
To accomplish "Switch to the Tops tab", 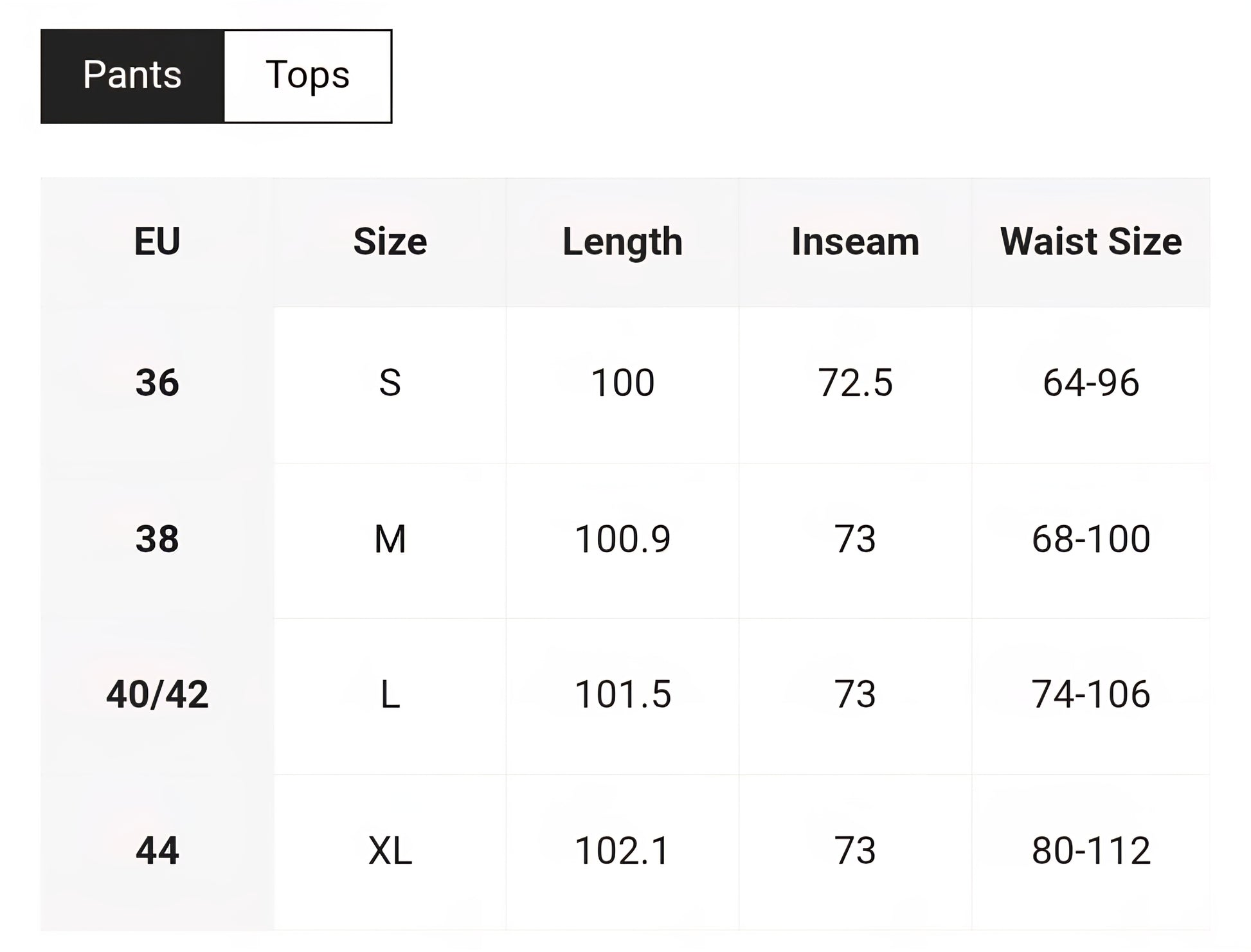I will (x=307, y=76).
